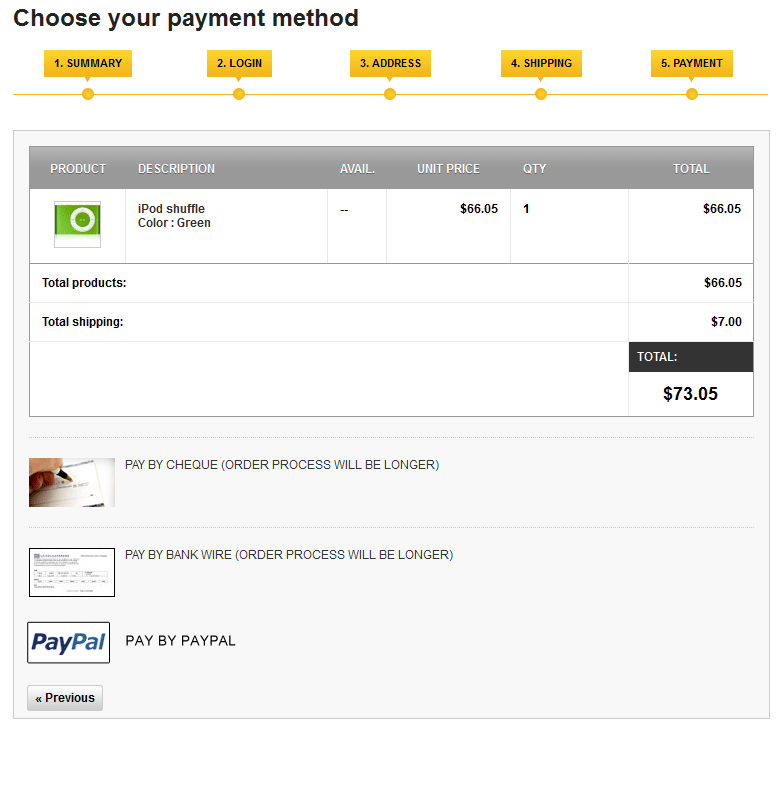Click the Shipping step progress dot
Screen dimensions: 784x789
[x=541, y=94]
